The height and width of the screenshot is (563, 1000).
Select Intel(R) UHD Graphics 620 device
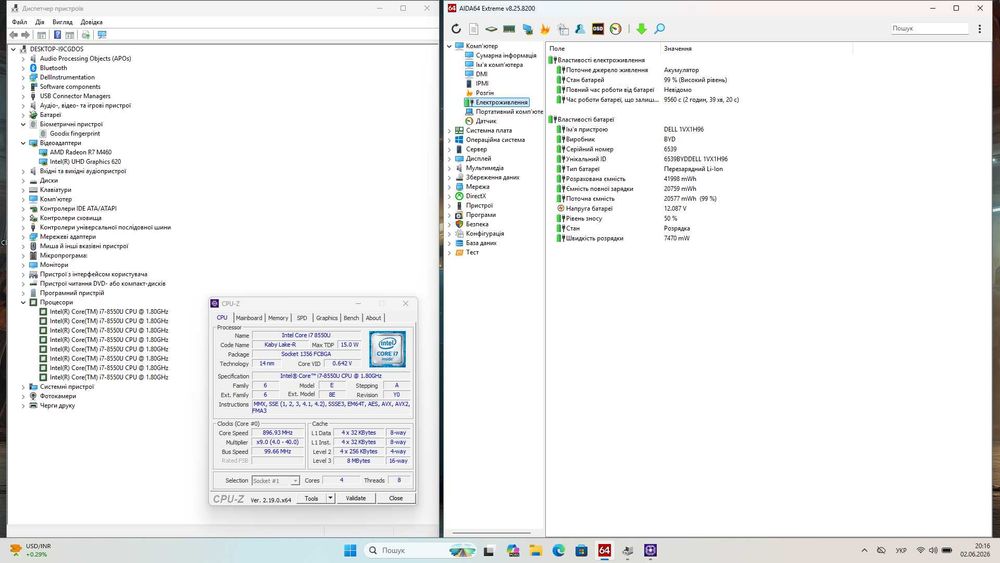[85, 162]
